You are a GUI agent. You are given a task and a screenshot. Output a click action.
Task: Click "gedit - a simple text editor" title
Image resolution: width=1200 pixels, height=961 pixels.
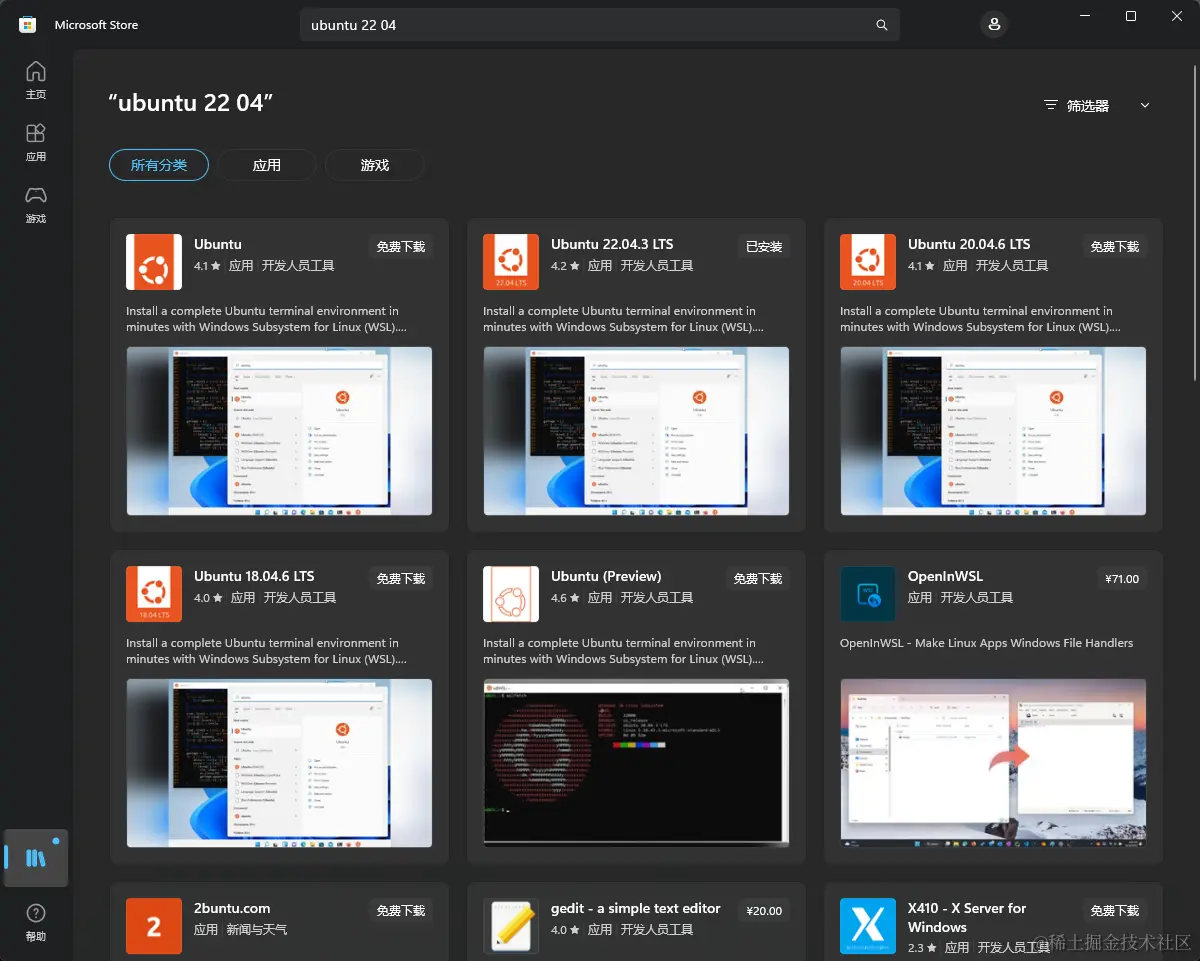click(636, 908)
